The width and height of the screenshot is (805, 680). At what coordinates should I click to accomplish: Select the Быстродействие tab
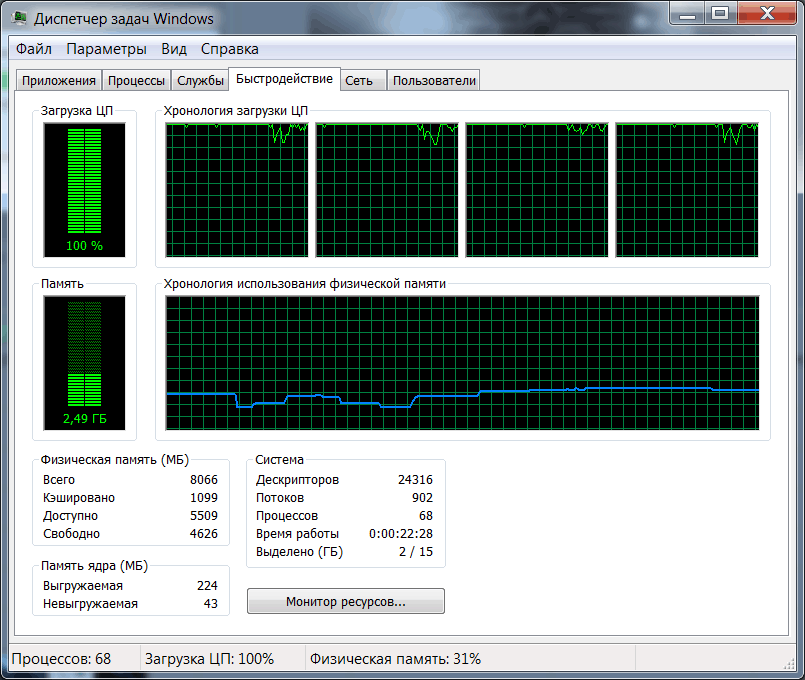click(284, 79)
